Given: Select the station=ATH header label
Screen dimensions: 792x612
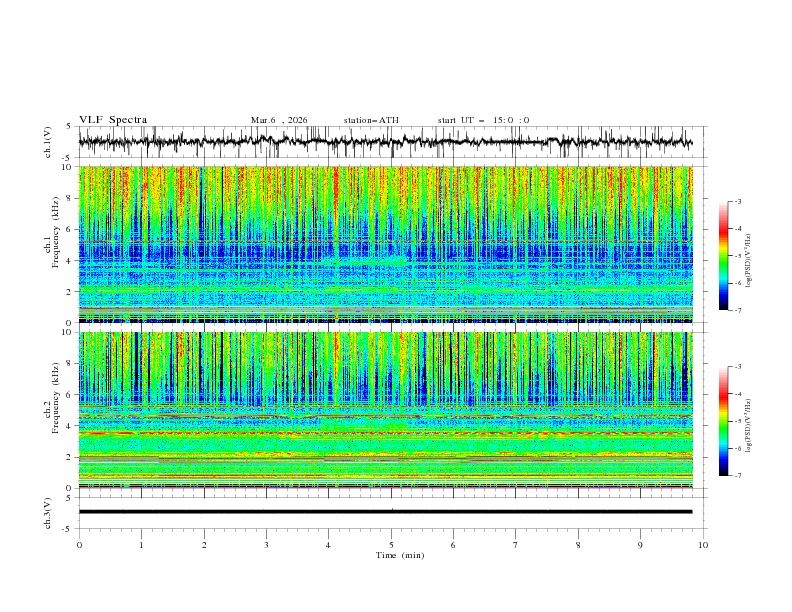Looking at the screenshot, I should 371,120.
